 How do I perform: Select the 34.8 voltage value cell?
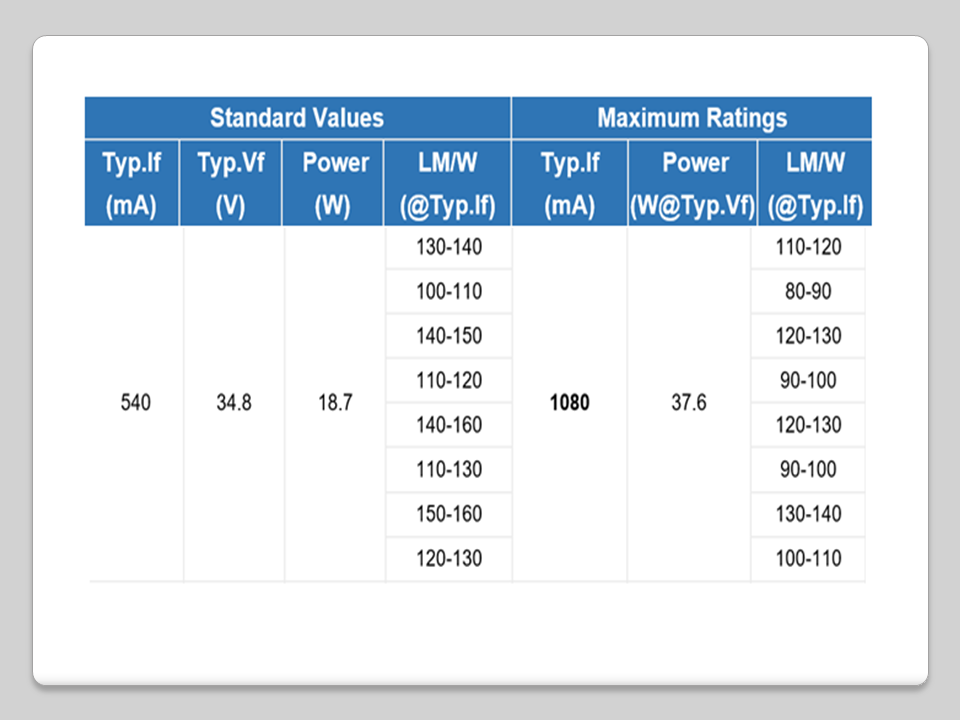click(233, 403)
